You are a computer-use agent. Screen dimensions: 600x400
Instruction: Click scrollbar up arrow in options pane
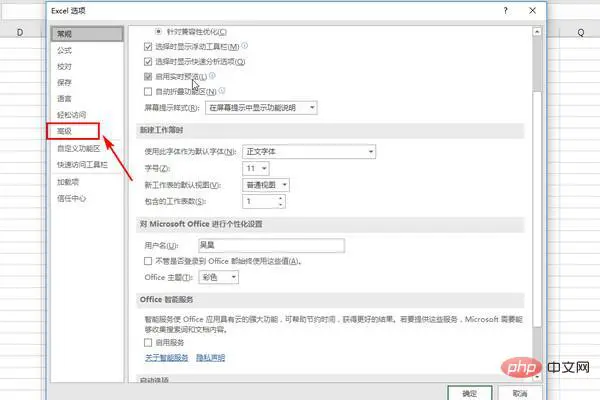click(x=537, y=32)
